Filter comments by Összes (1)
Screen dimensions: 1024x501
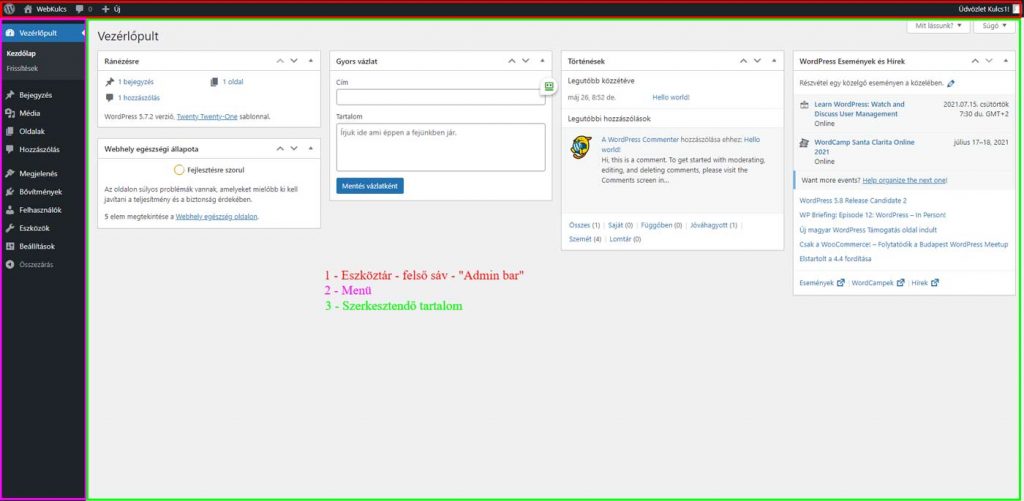point(584,225)
